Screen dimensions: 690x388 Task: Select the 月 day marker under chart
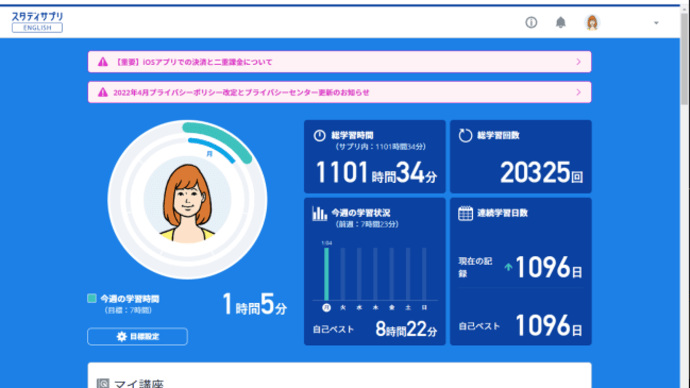[326, 307]
